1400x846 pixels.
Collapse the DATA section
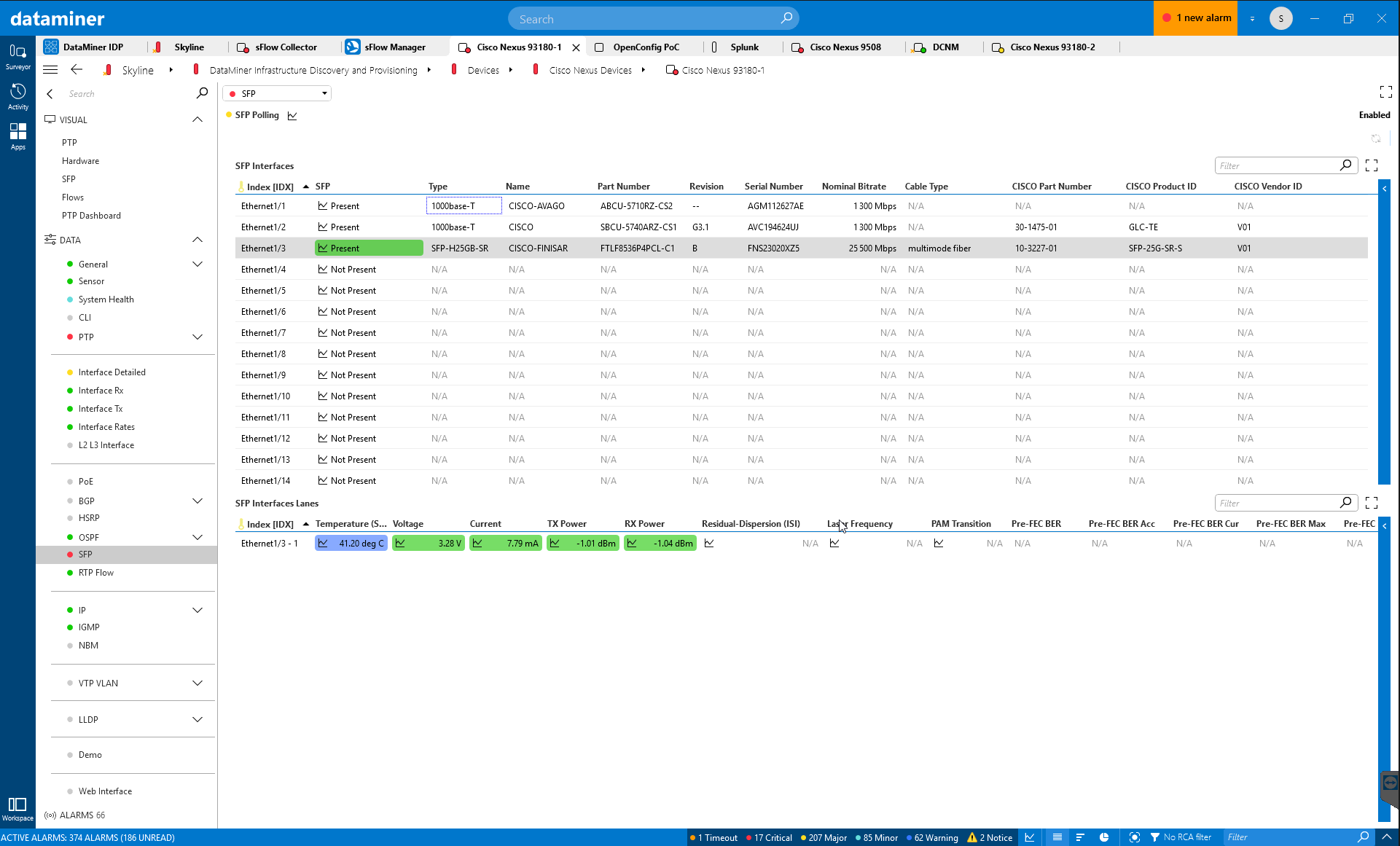(198, 240)
